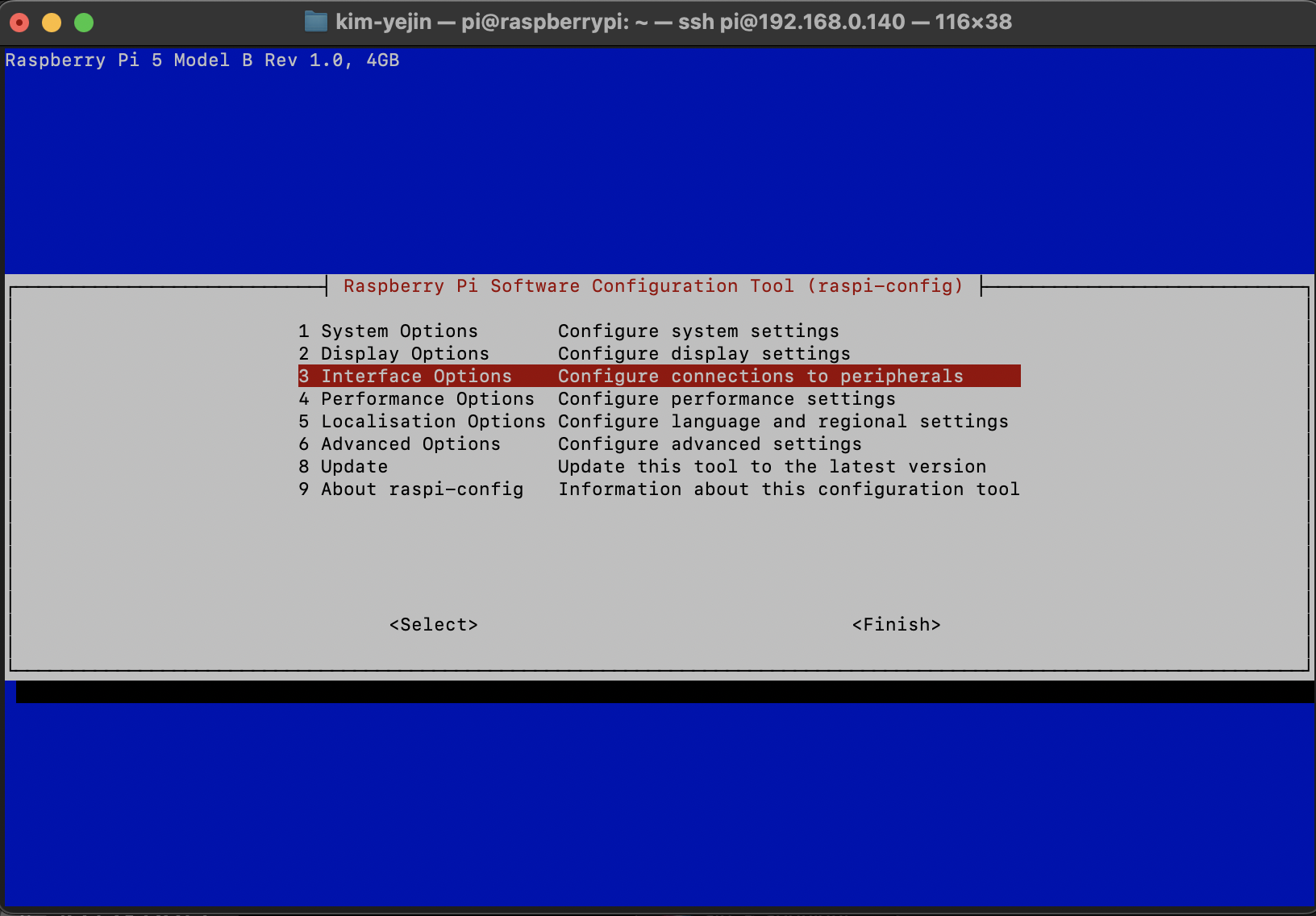Minimize the terminal with yellow button
1316x916 pixels.
pyautogui.click(x=52, y=23)
